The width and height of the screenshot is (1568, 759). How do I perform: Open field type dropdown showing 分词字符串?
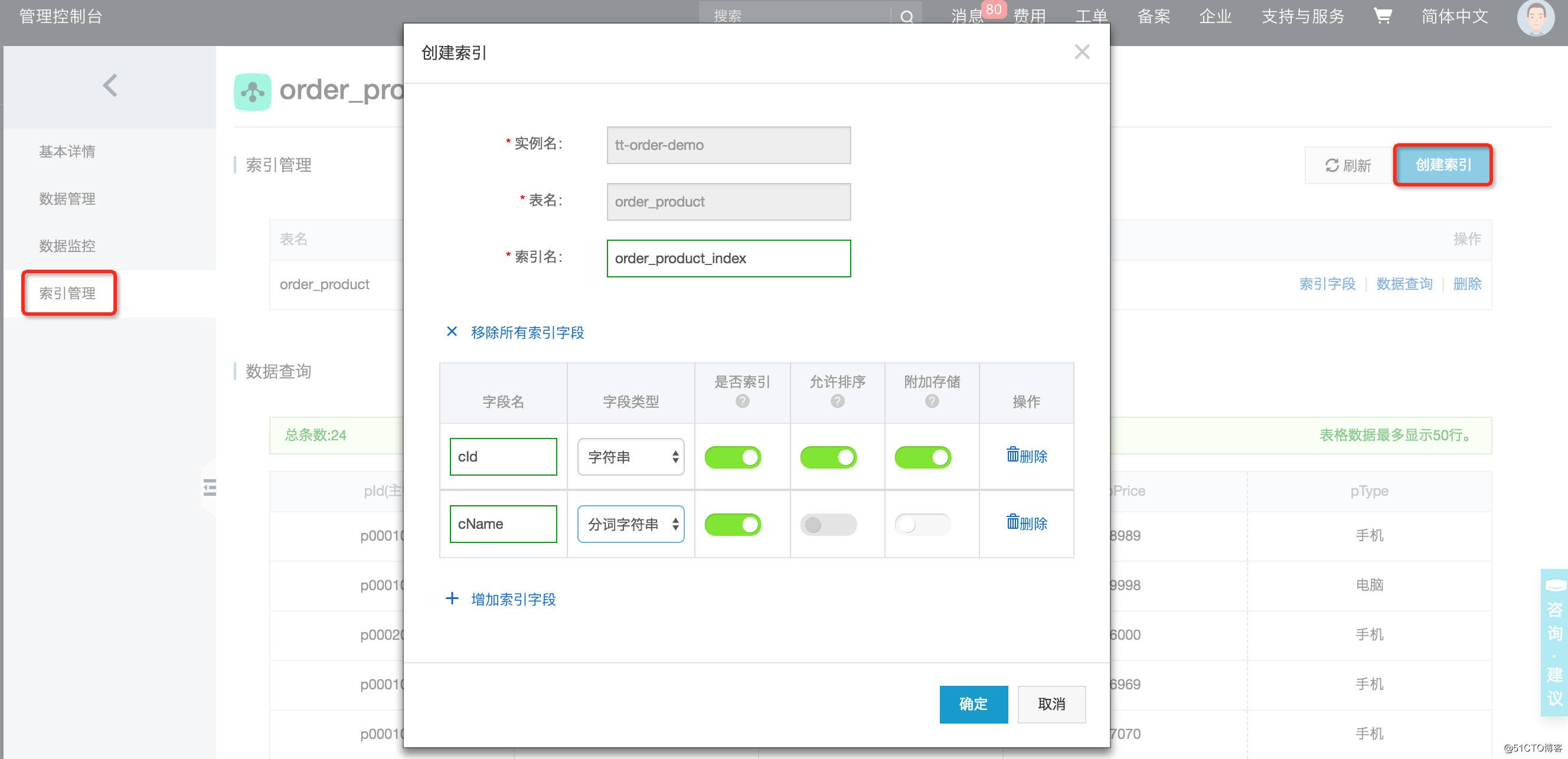[631, 524]
